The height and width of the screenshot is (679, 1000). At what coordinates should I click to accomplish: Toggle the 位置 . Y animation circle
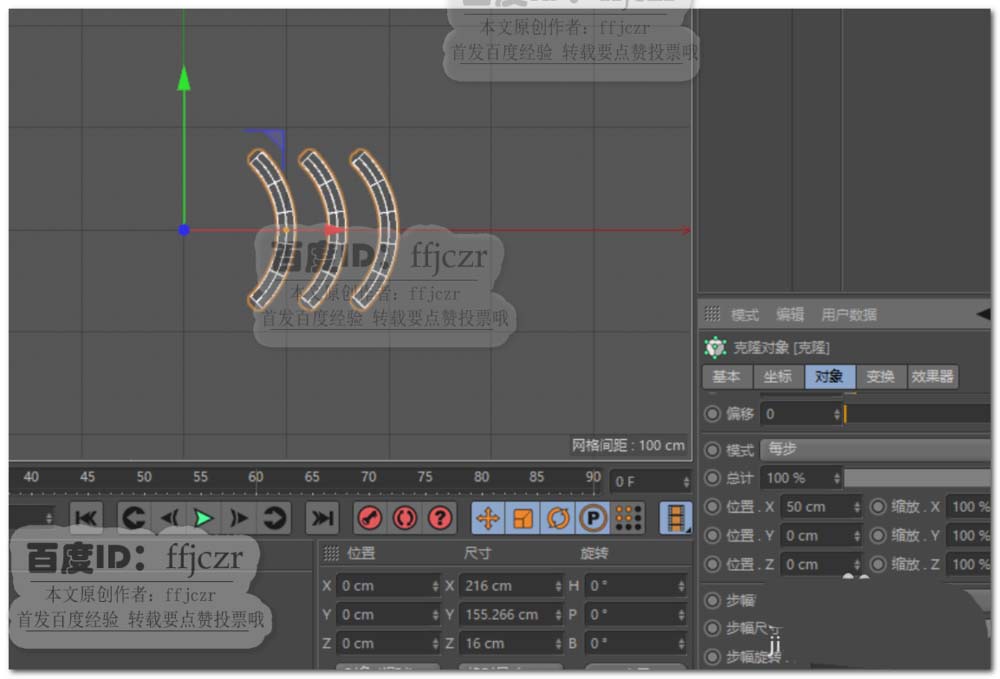712,536
